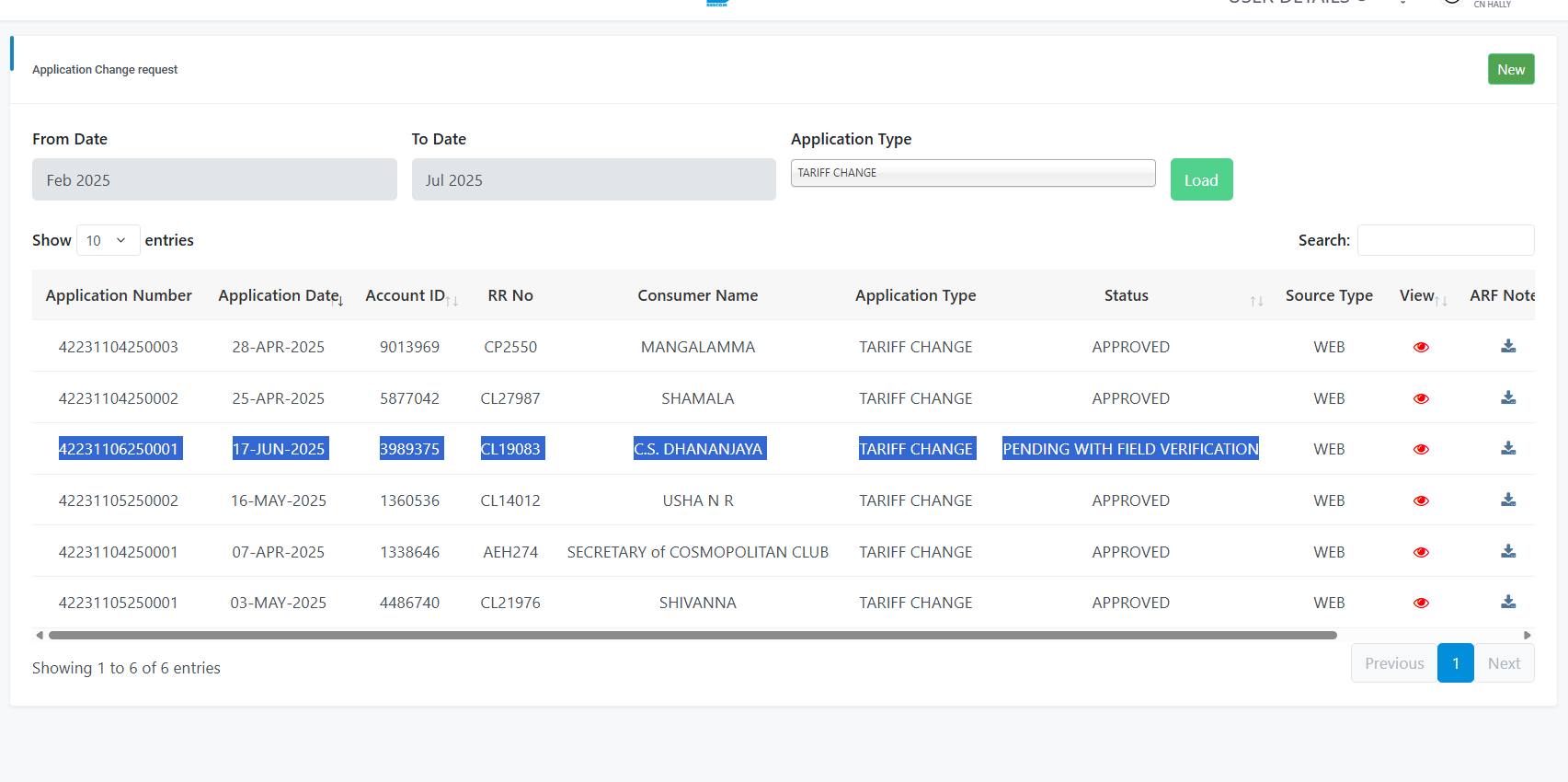This screenshot has height=782, width=1568.
Task: Click the Load button
Action: [x=1201, y=179]
